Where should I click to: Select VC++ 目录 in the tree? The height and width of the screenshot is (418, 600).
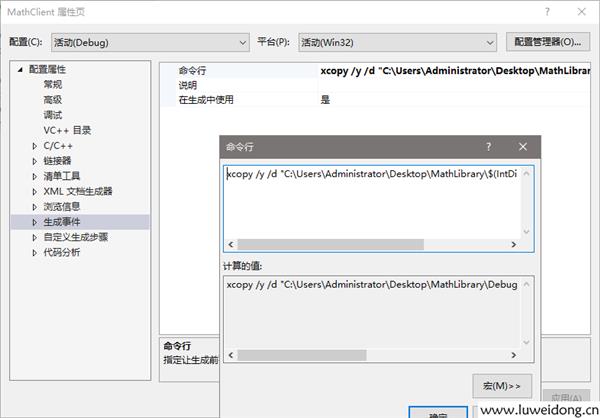click(x=66, y=130)
